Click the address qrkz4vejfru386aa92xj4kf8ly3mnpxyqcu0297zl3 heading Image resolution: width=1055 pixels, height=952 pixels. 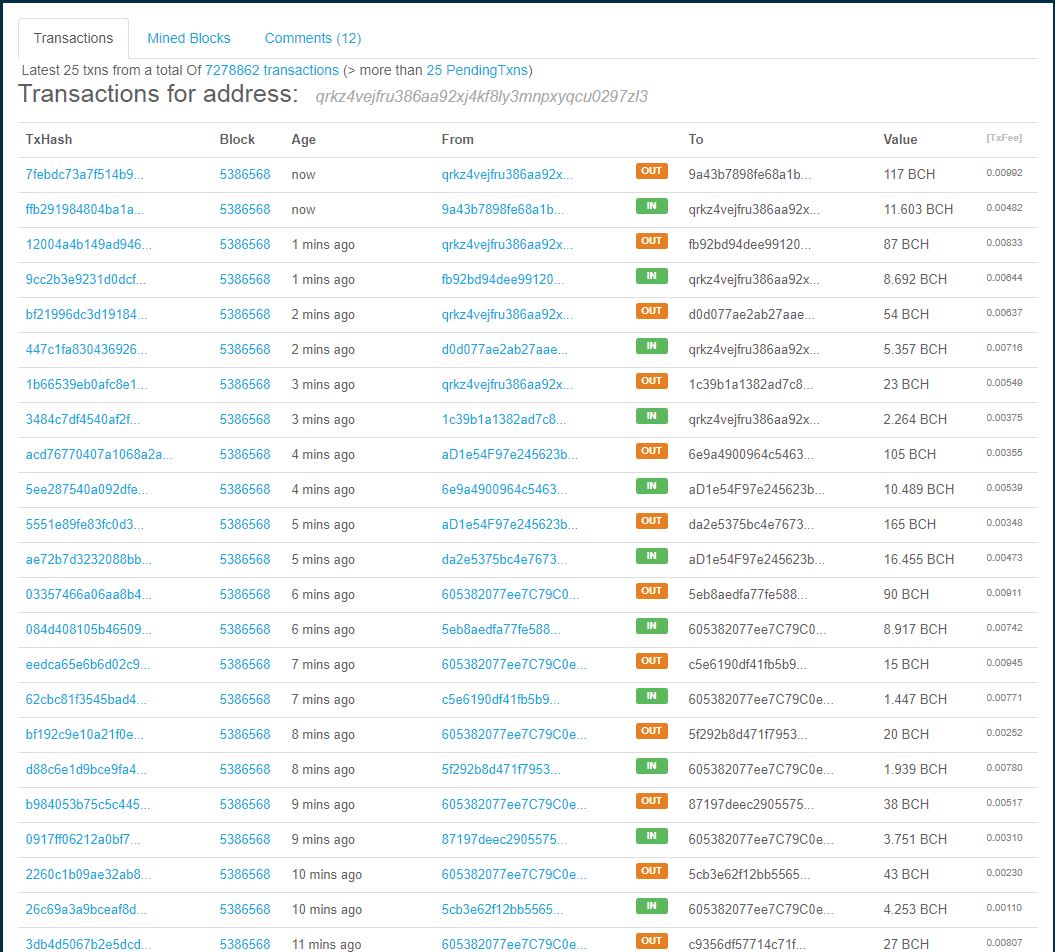click(x=482, y=97)
